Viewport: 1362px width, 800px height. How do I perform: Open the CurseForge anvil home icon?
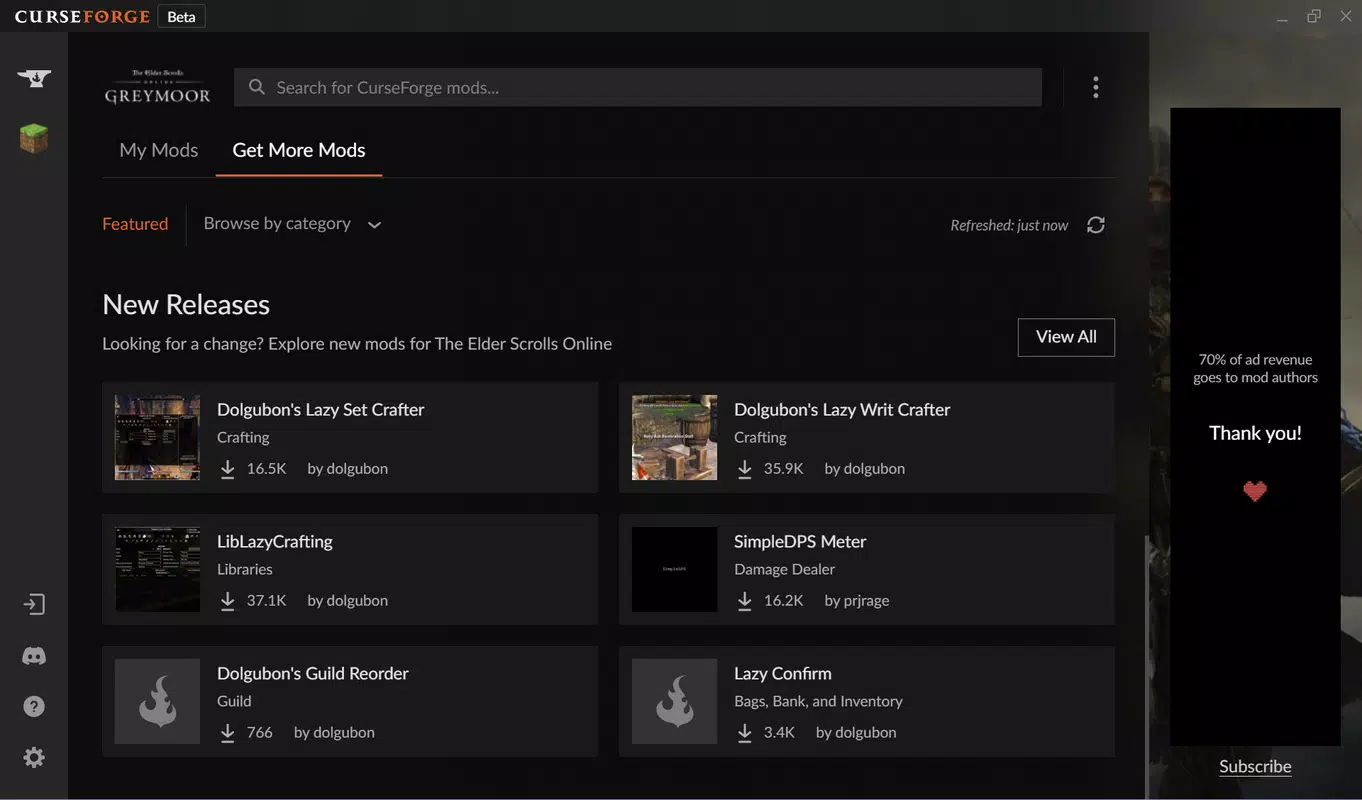34,78
